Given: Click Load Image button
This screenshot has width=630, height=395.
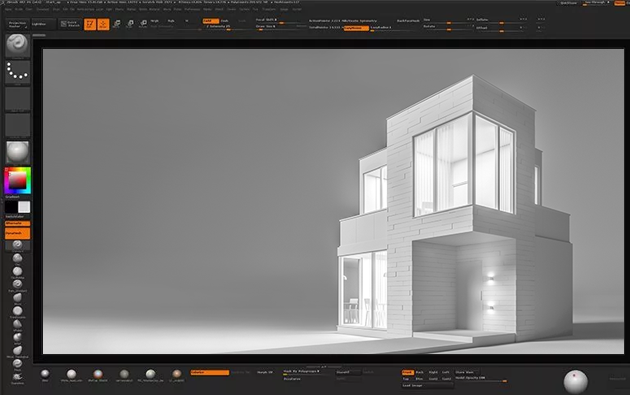Looking at the screenshot, I should tap(427, 385).
